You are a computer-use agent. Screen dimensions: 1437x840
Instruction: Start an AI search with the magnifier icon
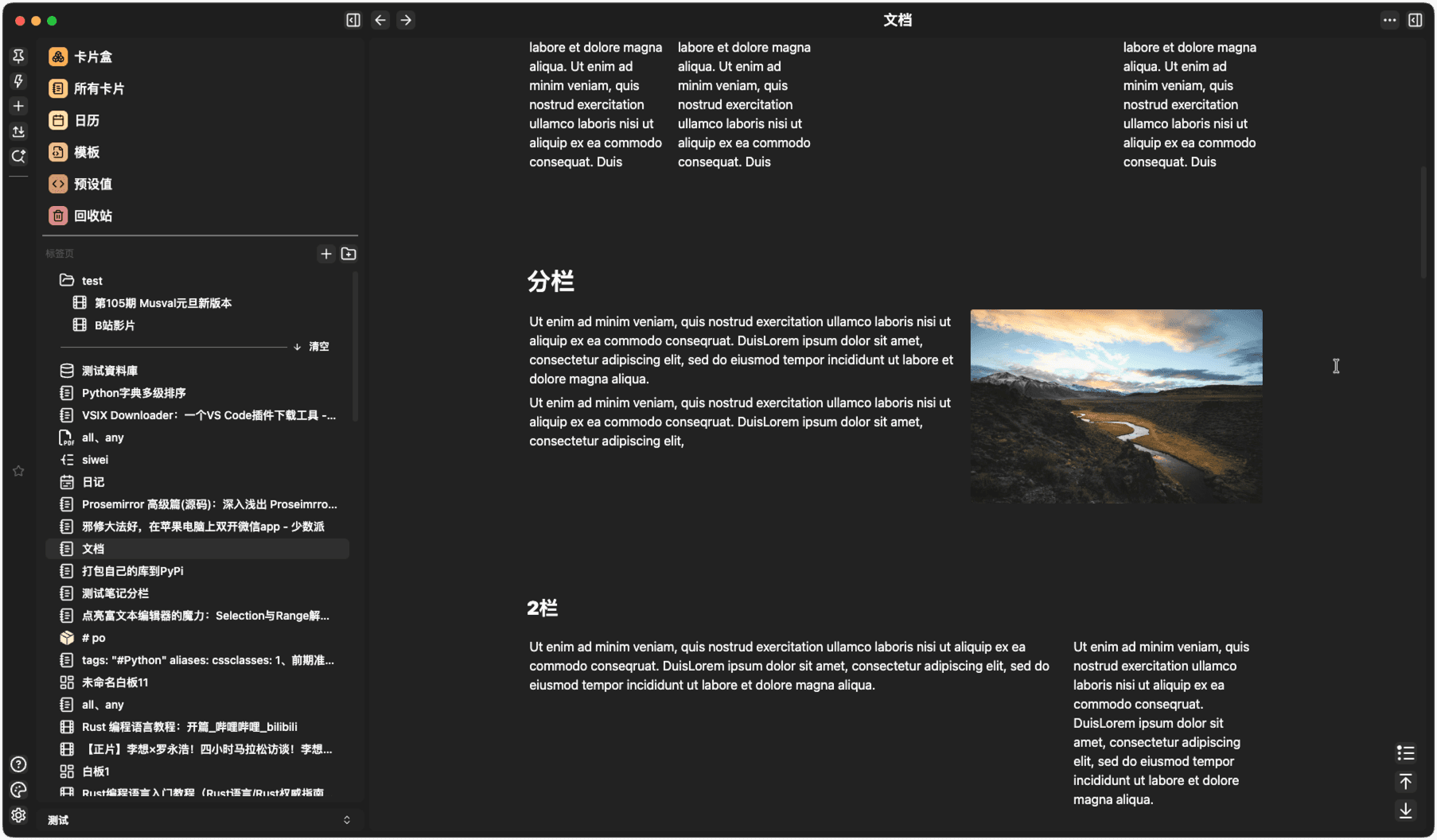click(x=18, y=157)
